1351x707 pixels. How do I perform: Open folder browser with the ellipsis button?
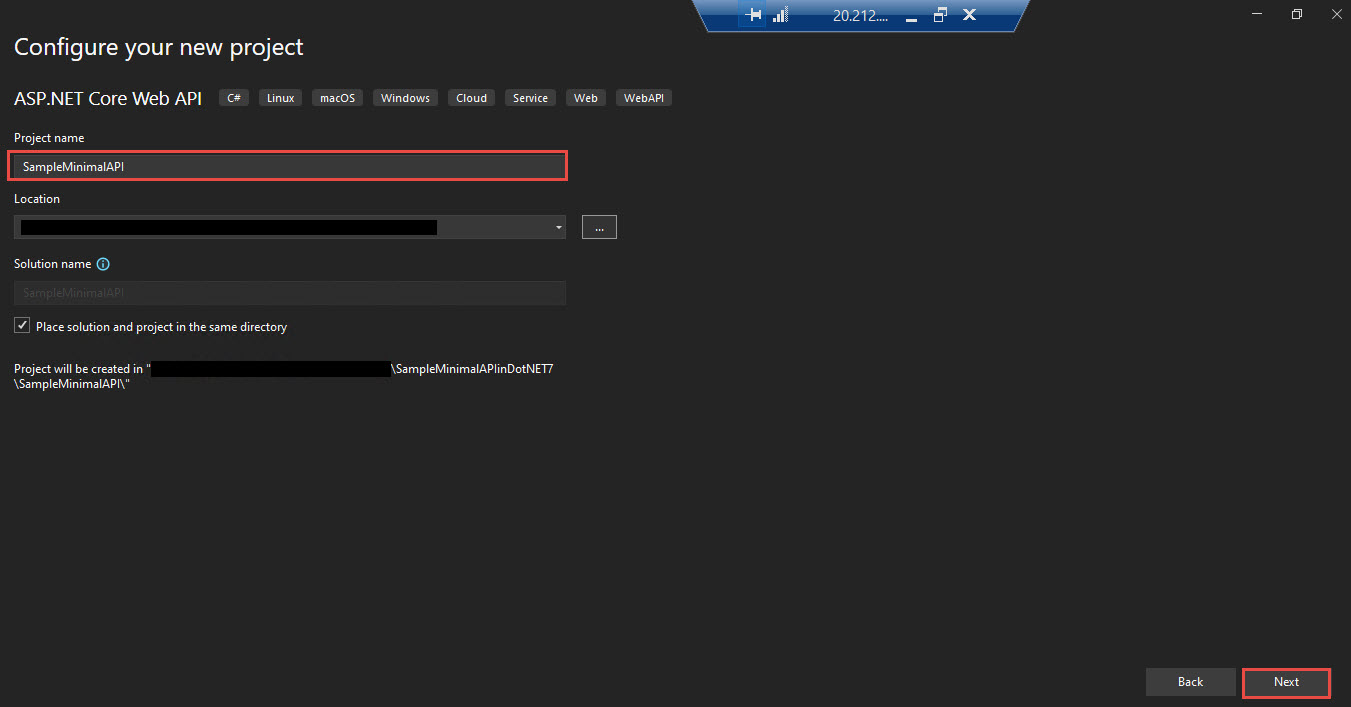pyautogui.click(x=598, y=226)
